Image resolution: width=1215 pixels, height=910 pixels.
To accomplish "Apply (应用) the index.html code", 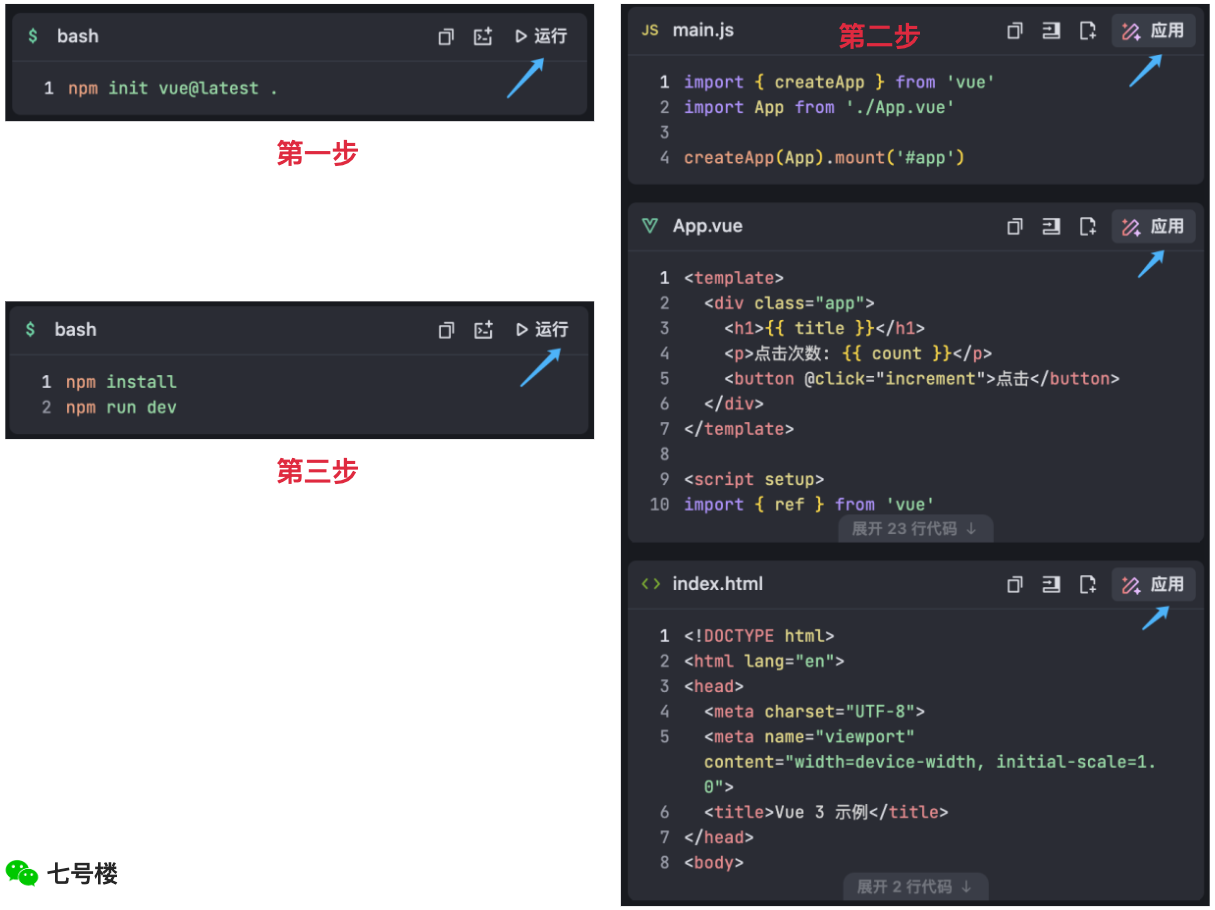I will (x=1153, y=584).
